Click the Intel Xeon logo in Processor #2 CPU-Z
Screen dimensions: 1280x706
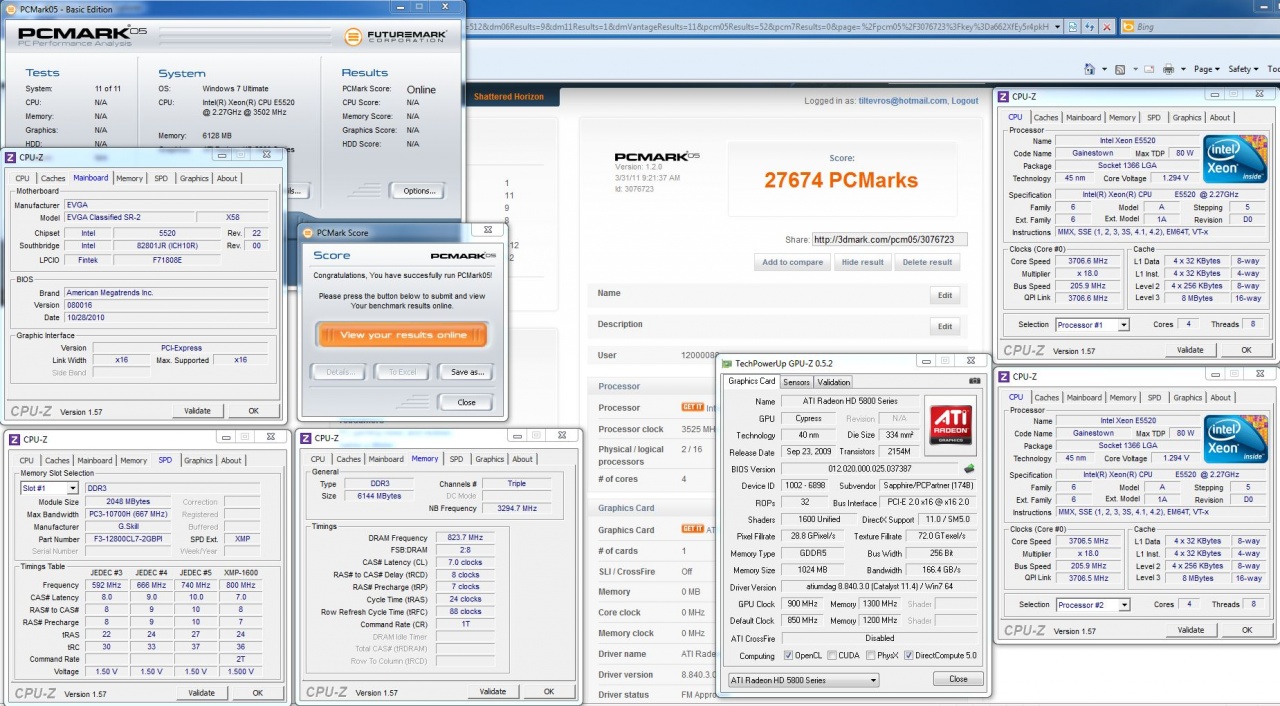click(x=1236, y=439)
